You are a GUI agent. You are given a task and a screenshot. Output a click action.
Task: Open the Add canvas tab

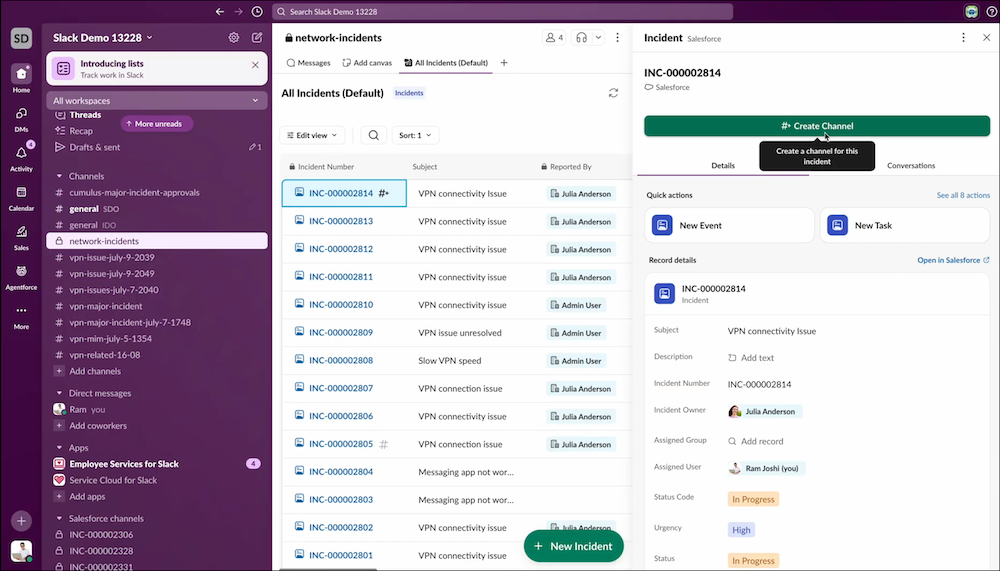(x=367, y=63)
